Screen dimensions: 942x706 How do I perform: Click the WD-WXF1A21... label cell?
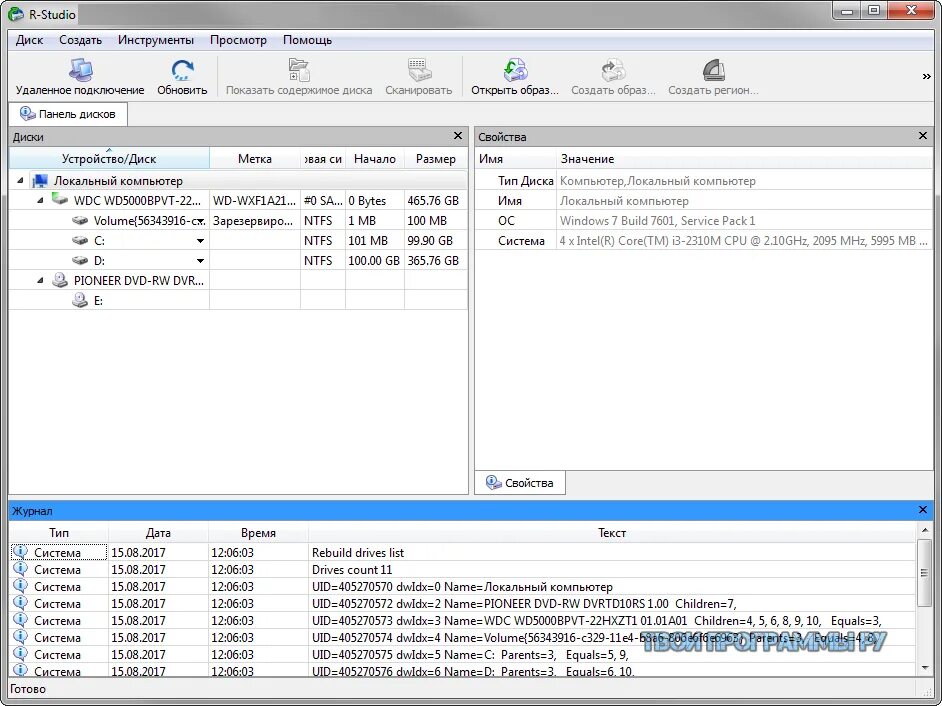pyautogui.click(x=254, y=201)
